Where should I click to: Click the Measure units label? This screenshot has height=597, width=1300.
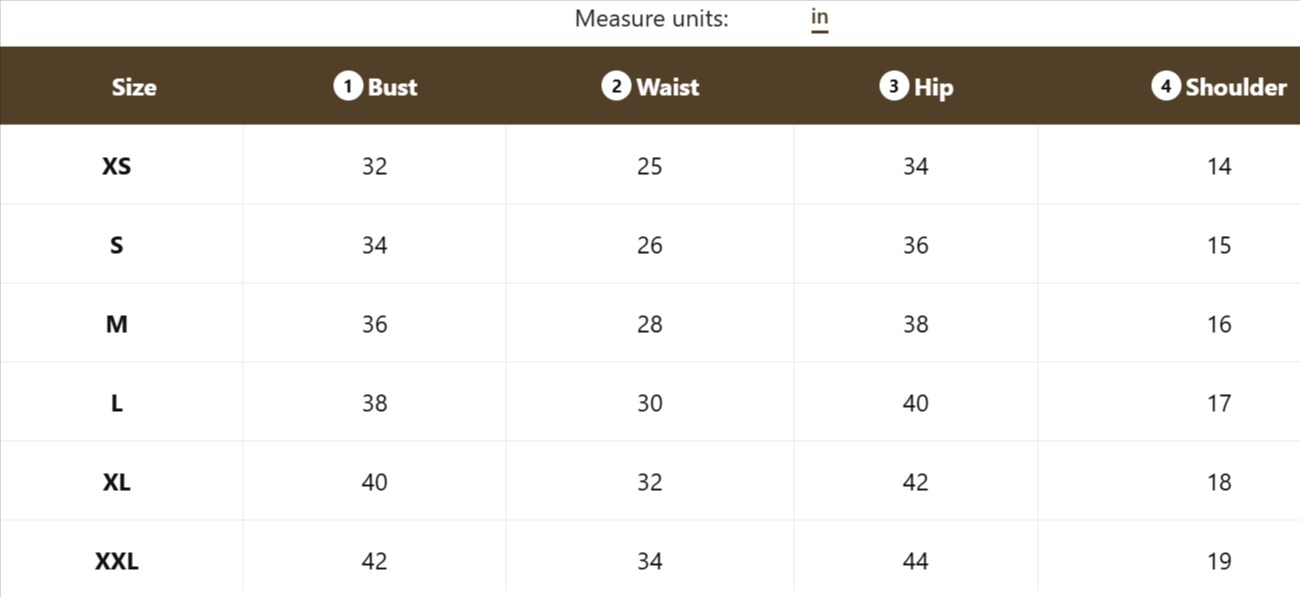point(651,19)
